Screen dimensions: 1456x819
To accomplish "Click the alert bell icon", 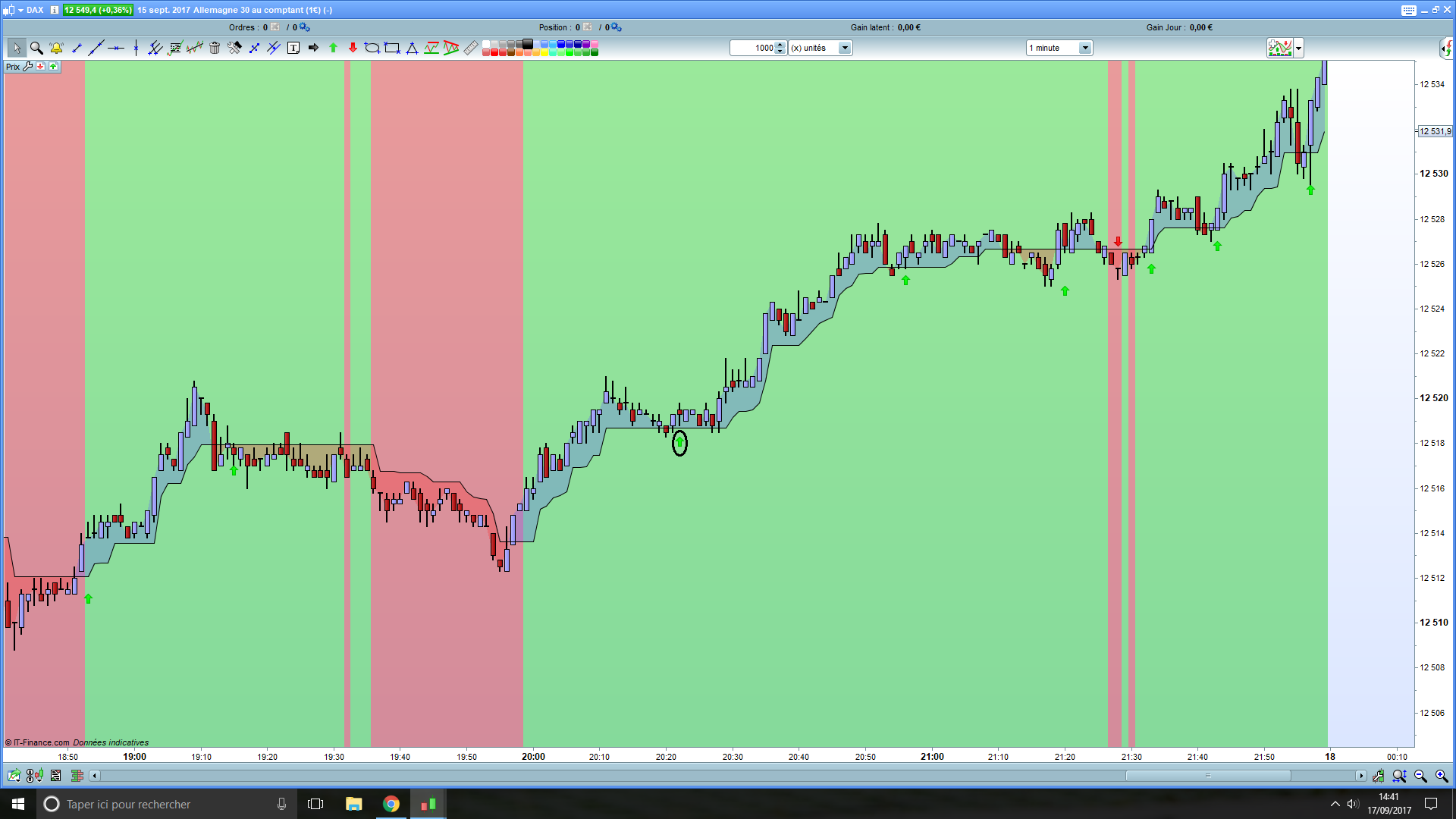I will pos(56,48).
